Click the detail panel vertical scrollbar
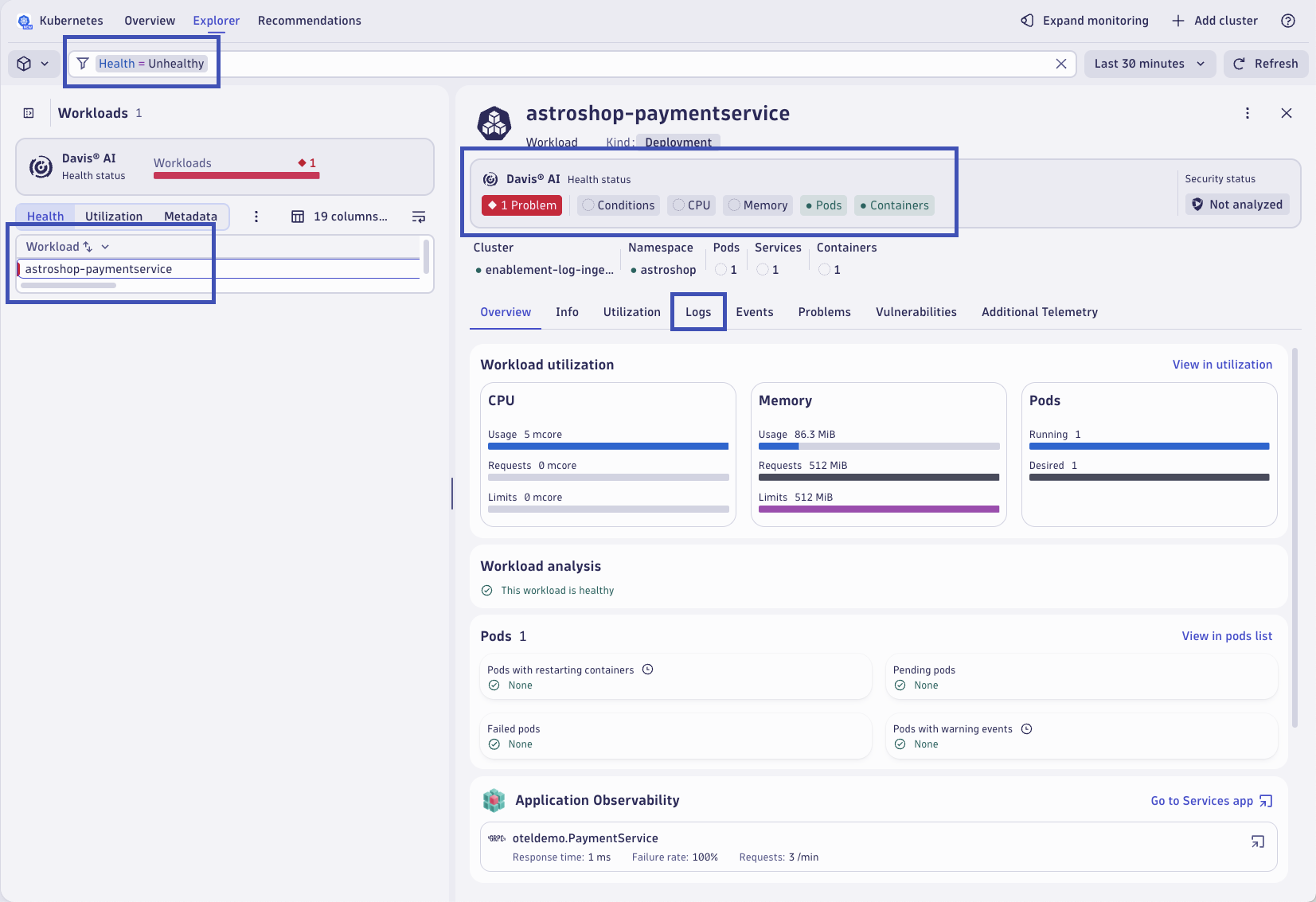The height and width of the screenshot is (902, 1316). pos(1295,538)
